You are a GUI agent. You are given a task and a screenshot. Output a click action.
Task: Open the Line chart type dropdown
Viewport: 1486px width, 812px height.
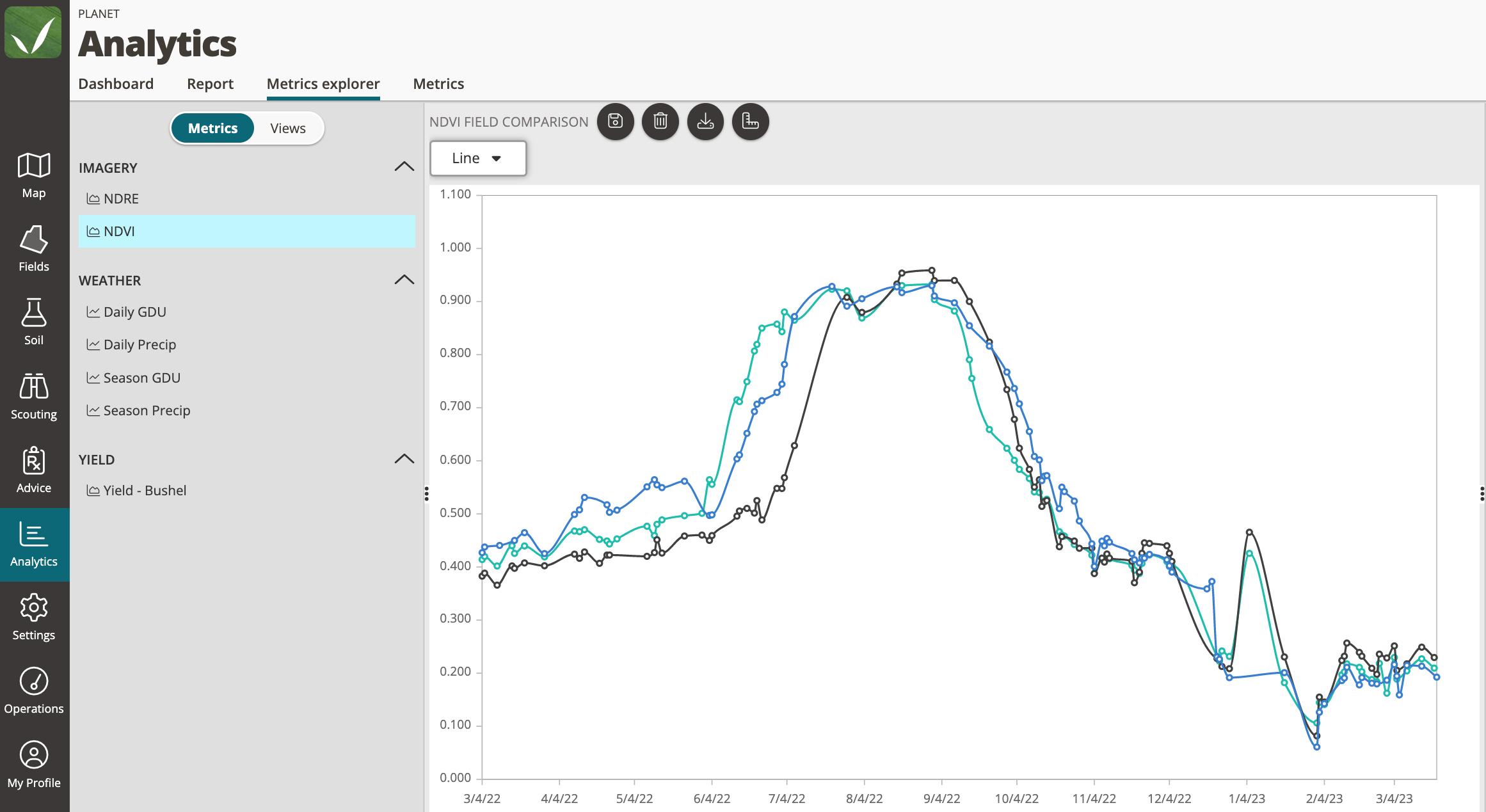(478, 157)
